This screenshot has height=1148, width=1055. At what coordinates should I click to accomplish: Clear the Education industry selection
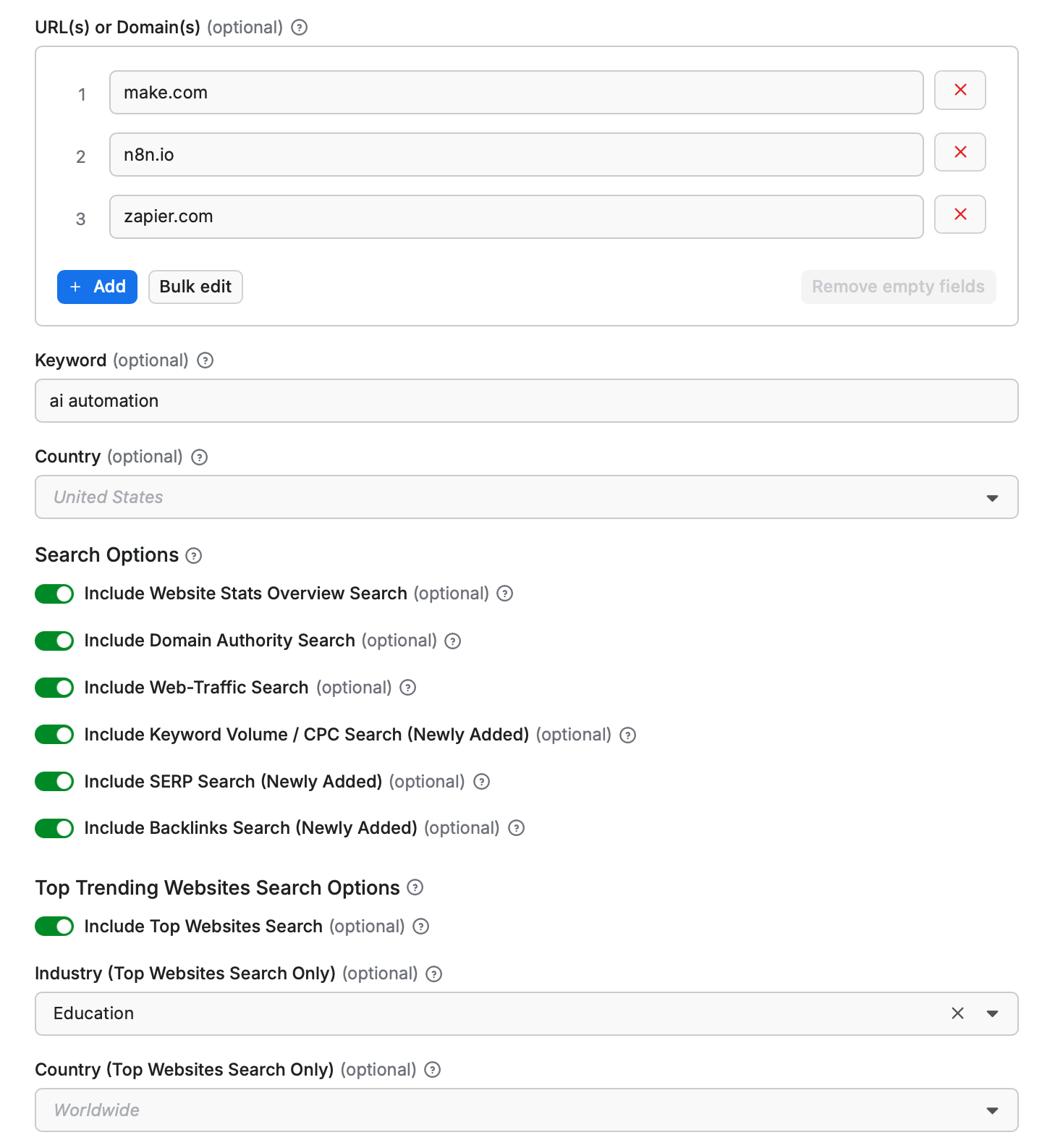coord(957,1013)
